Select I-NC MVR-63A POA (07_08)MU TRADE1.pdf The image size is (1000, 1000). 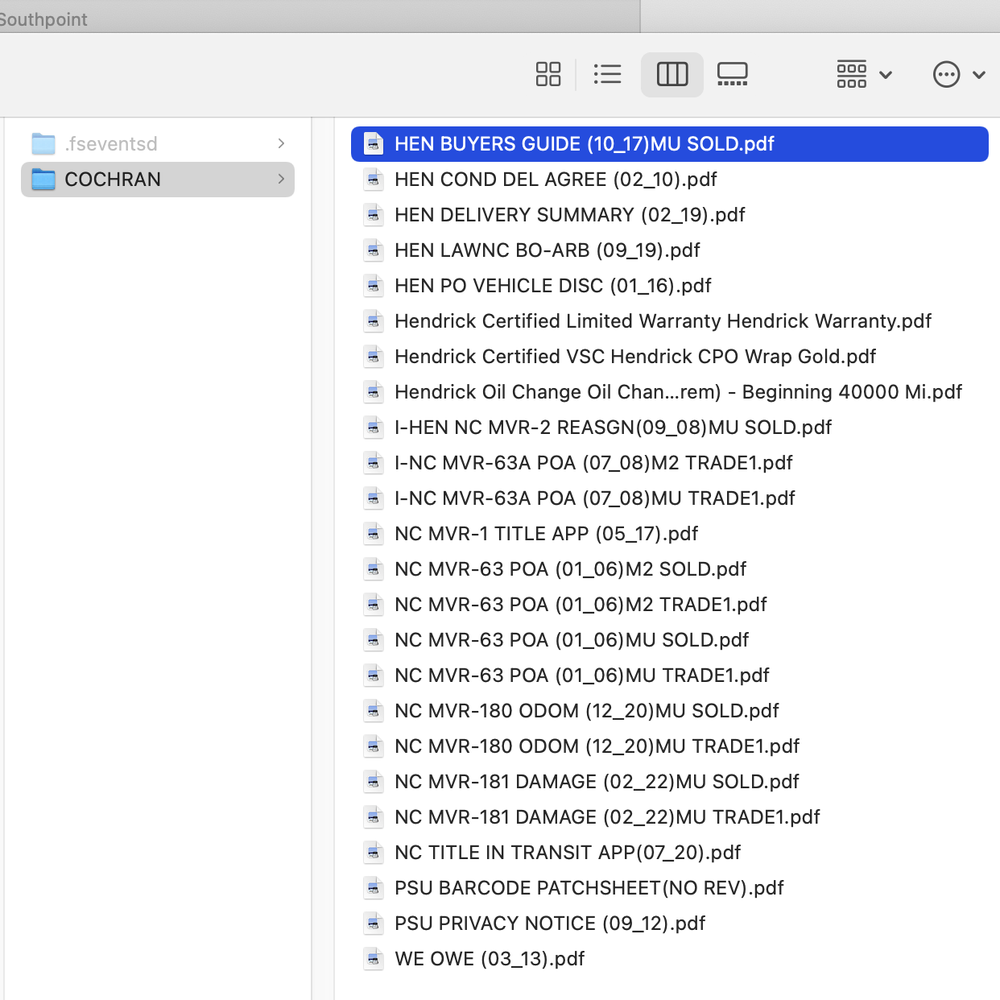670,498
